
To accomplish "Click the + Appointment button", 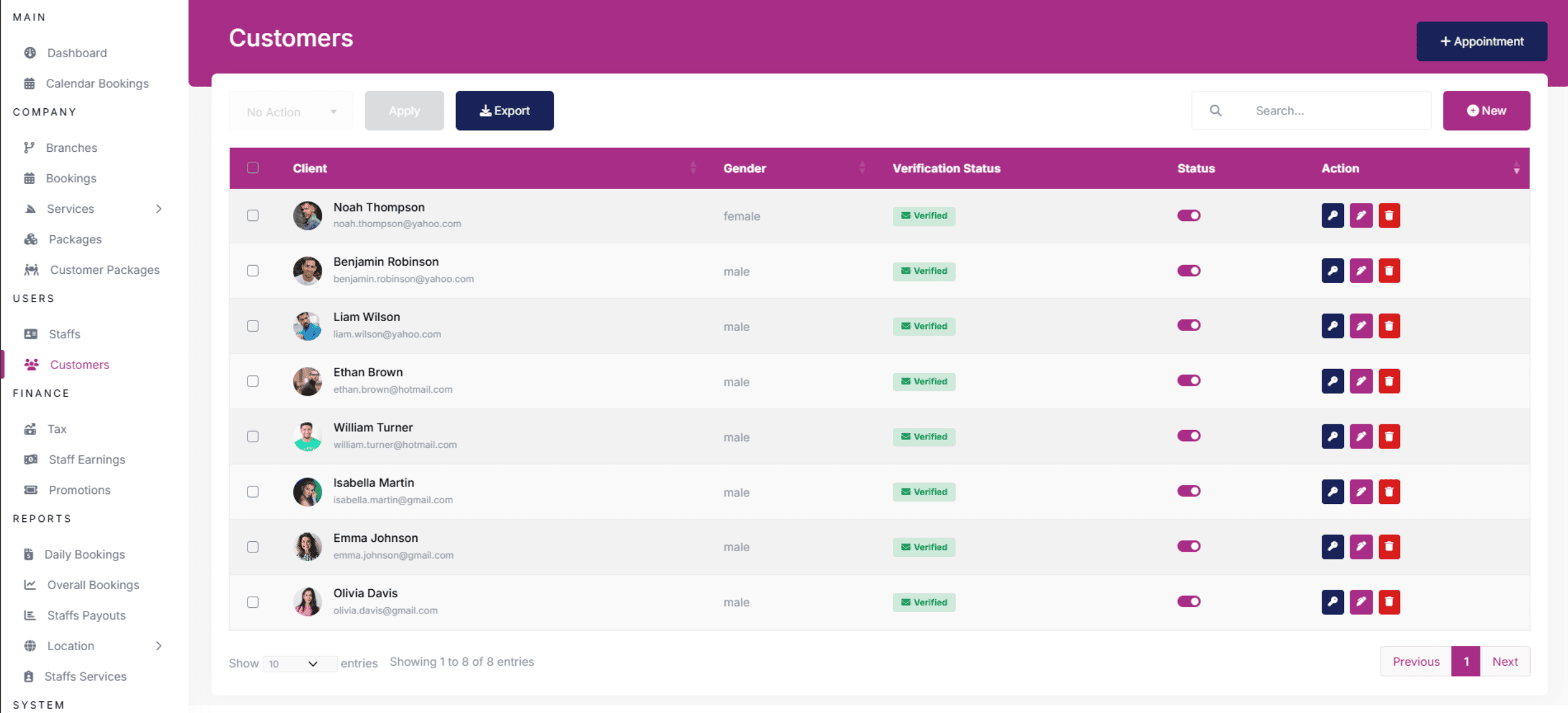I will 1481,42.
